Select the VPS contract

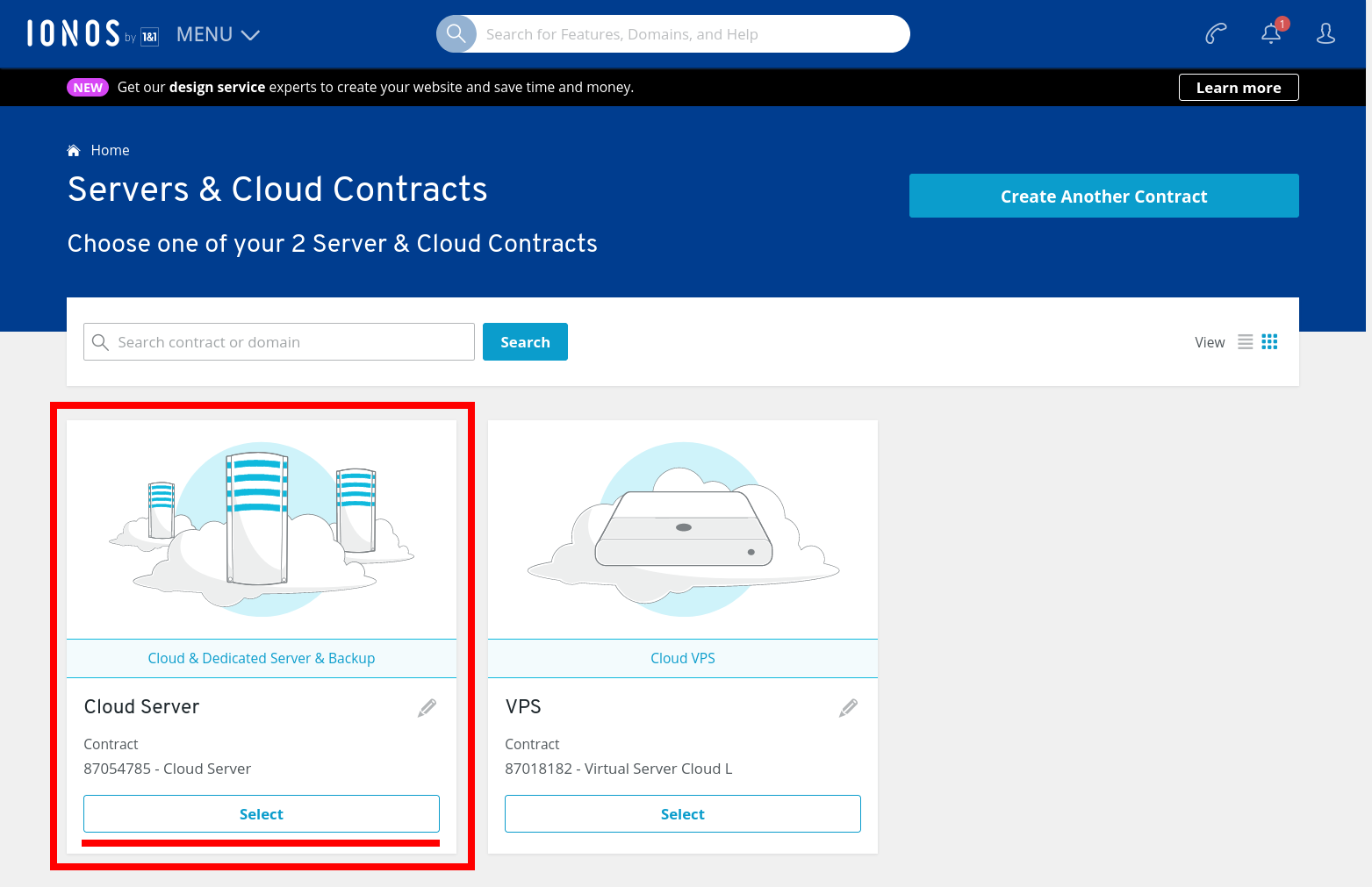(683, 814)
